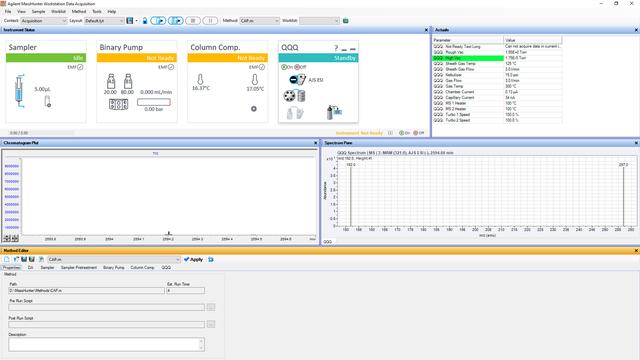
Task: Expand the arrow beside the save layout icon
Action: point(136,20)
